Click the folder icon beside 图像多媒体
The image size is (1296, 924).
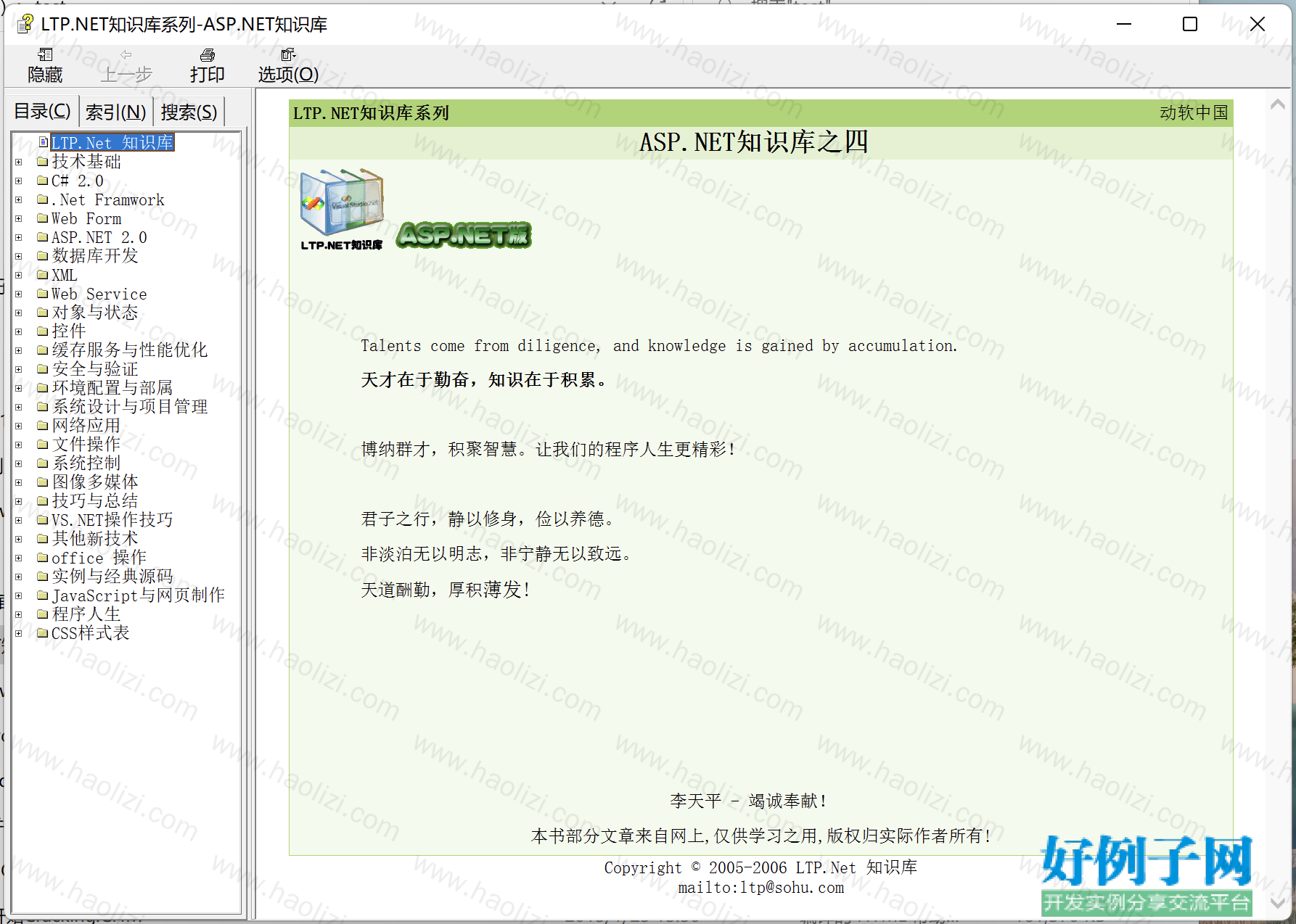click(43, 482)
